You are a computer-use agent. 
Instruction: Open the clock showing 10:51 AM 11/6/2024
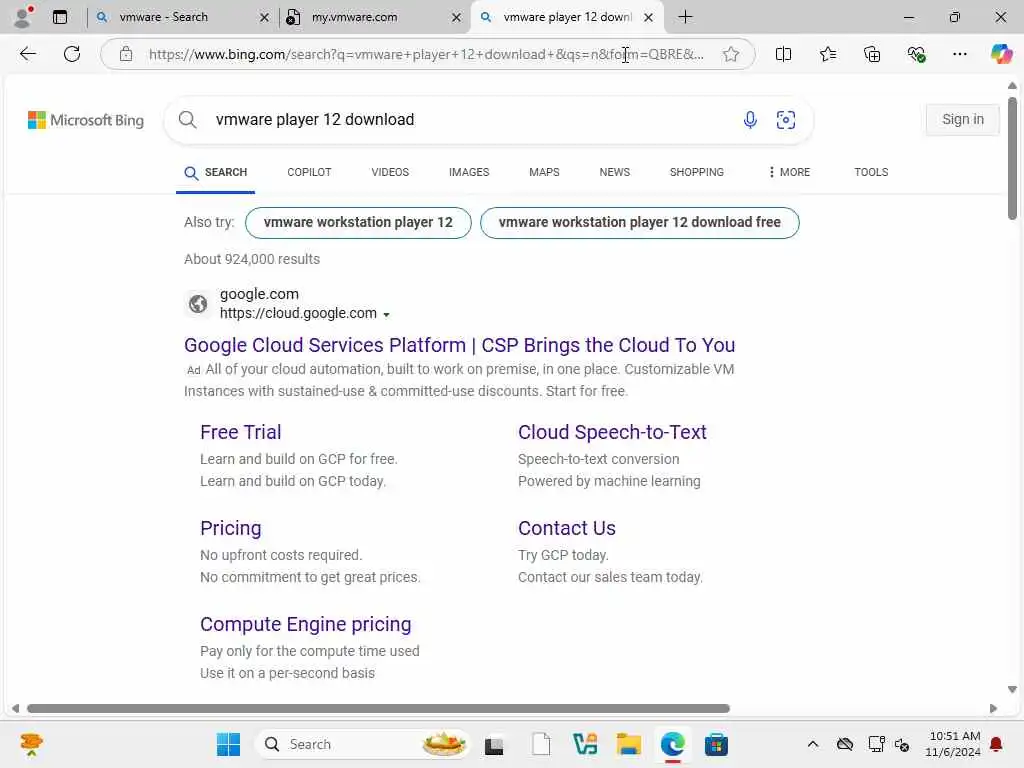953,744
